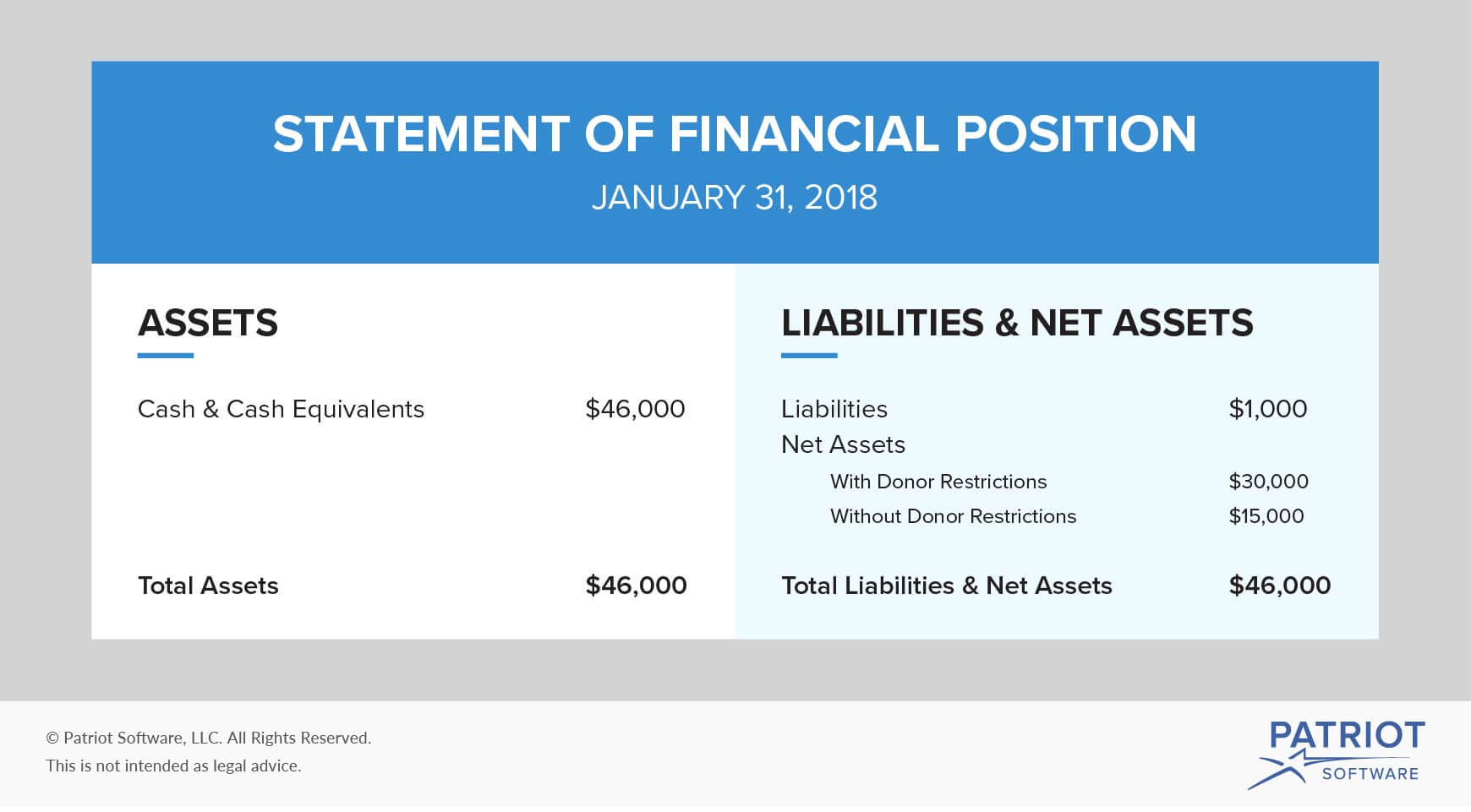Select the $30,000 restricted amount
Screen dimensions: 1471x812
coord(1268,482)
